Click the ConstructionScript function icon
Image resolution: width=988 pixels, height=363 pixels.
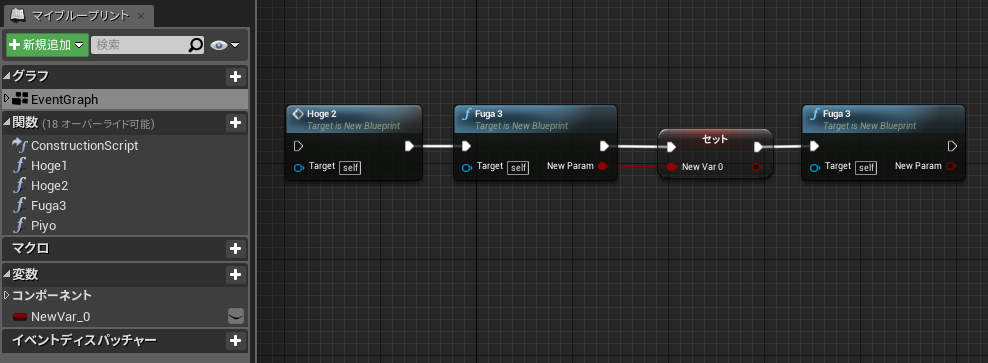[x=20, y=146]
